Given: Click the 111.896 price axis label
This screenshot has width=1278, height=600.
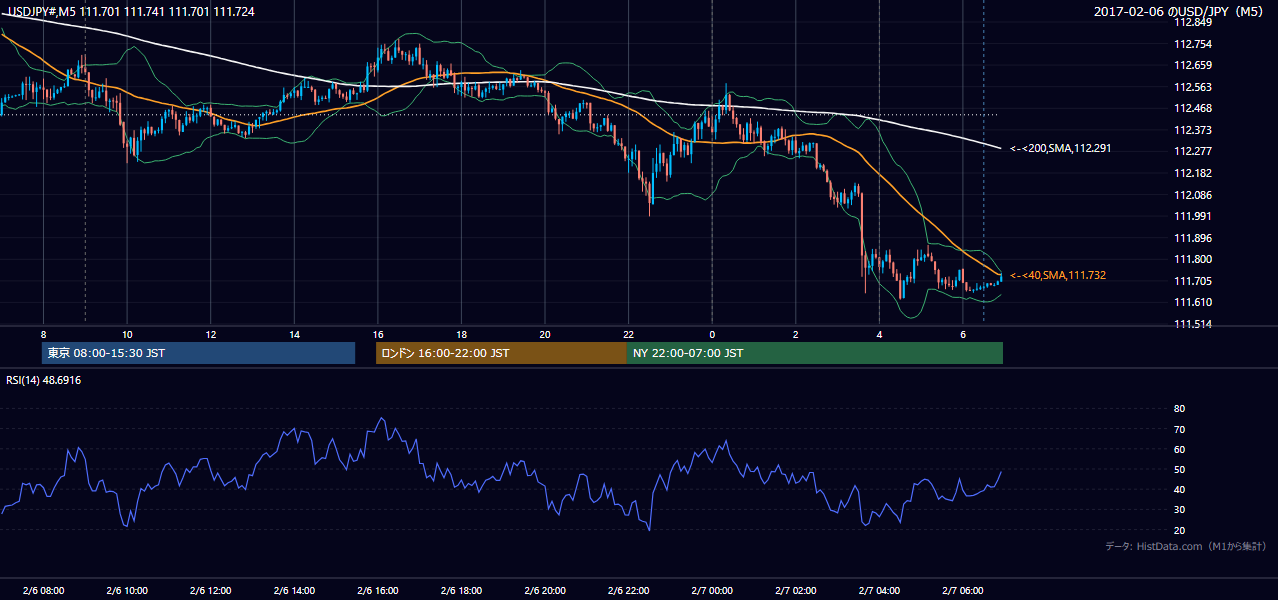Looking at the screenshot, I should (1191, 238).
